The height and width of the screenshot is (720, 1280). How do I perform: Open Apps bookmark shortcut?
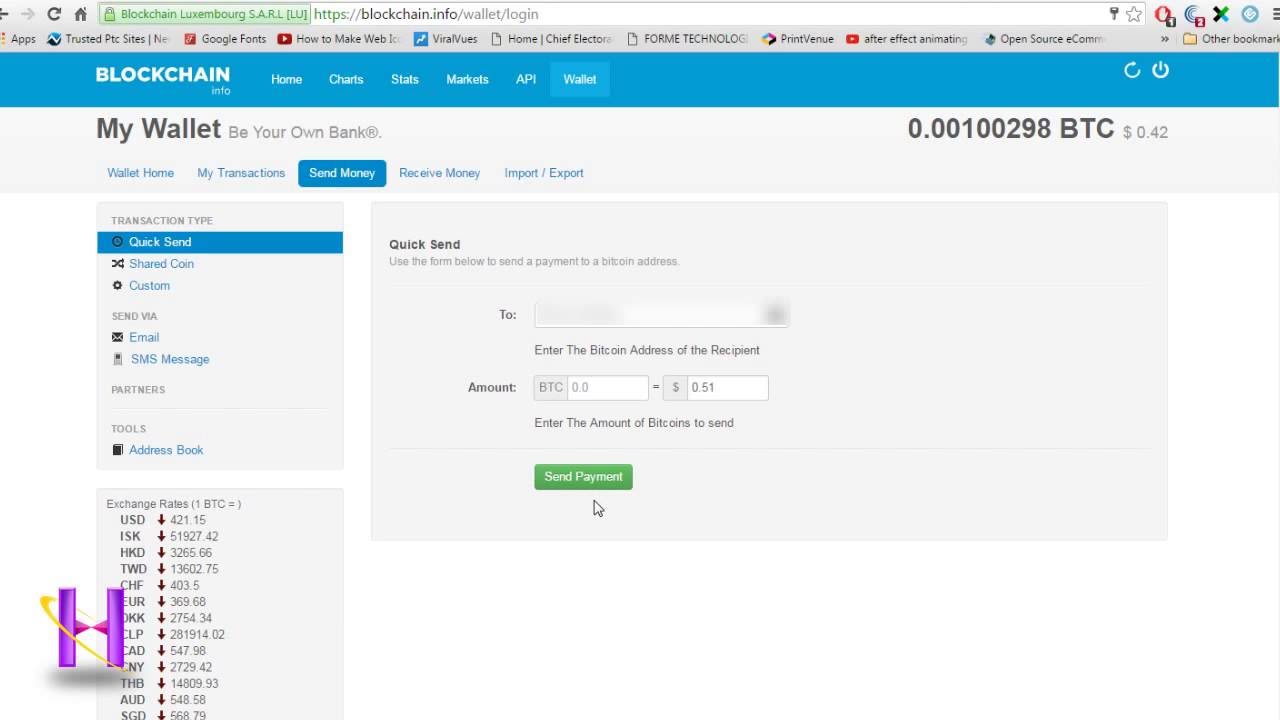18,39
